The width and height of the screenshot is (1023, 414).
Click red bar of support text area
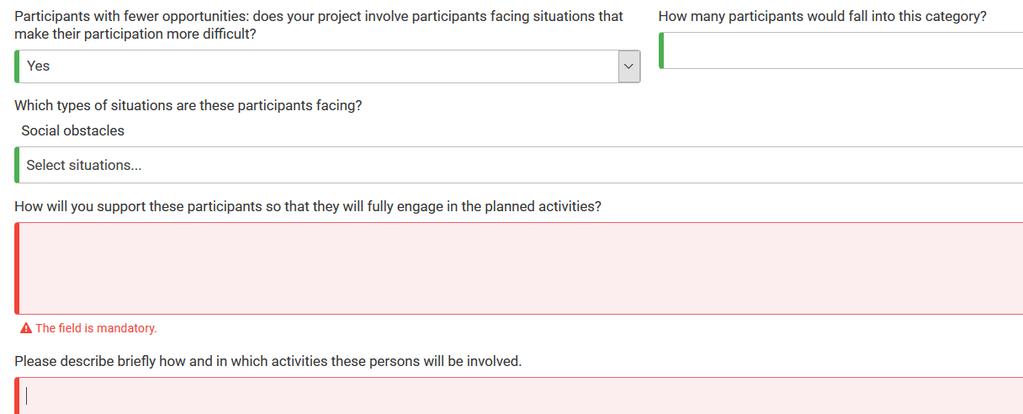tap(17, 269)
